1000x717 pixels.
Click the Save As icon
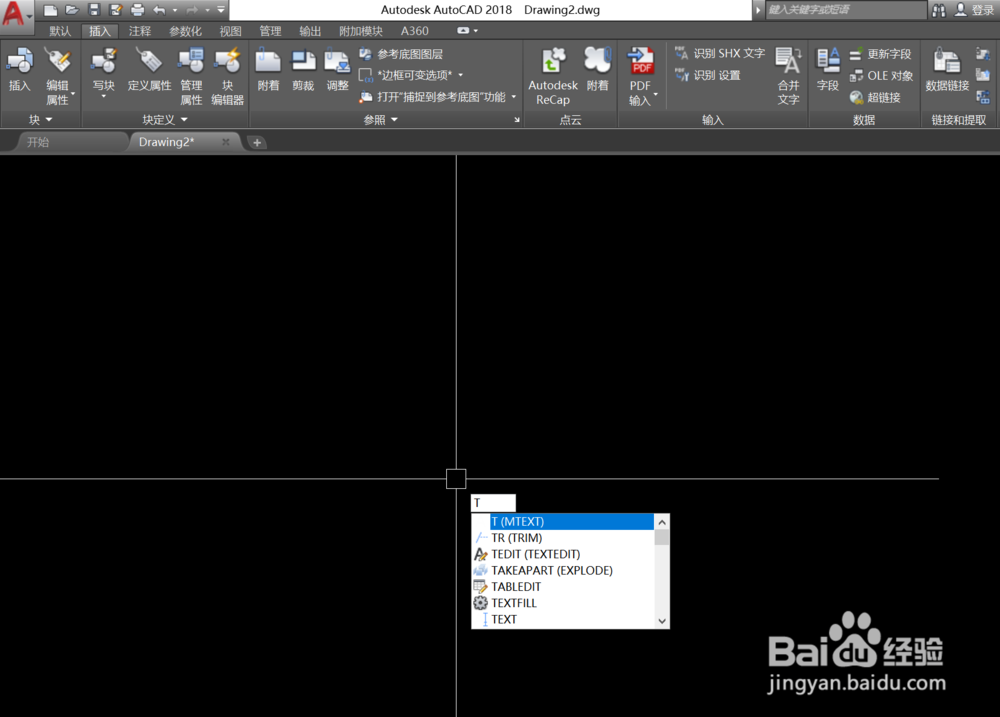(115, 10)
